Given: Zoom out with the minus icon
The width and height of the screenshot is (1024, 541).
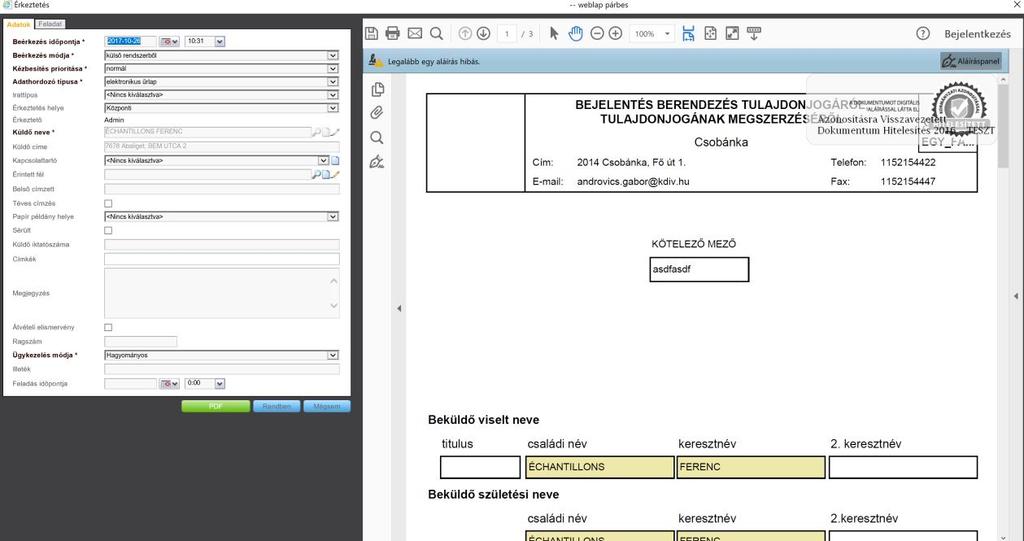Looking at the screenshot, I should click(597, 33).
